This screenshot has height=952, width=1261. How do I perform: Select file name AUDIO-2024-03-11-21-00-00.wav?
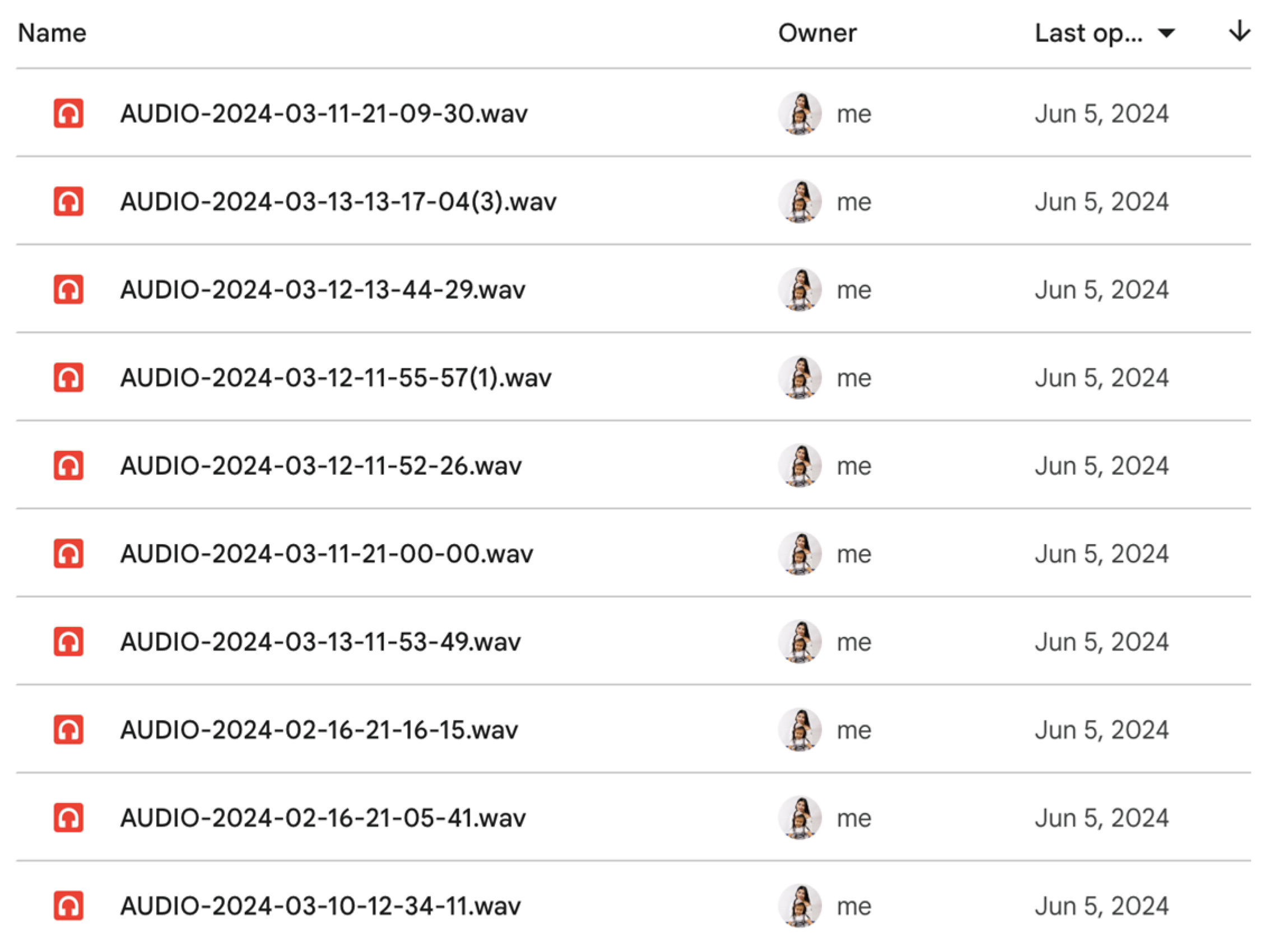pyautogui.click(x=327, y=554)
